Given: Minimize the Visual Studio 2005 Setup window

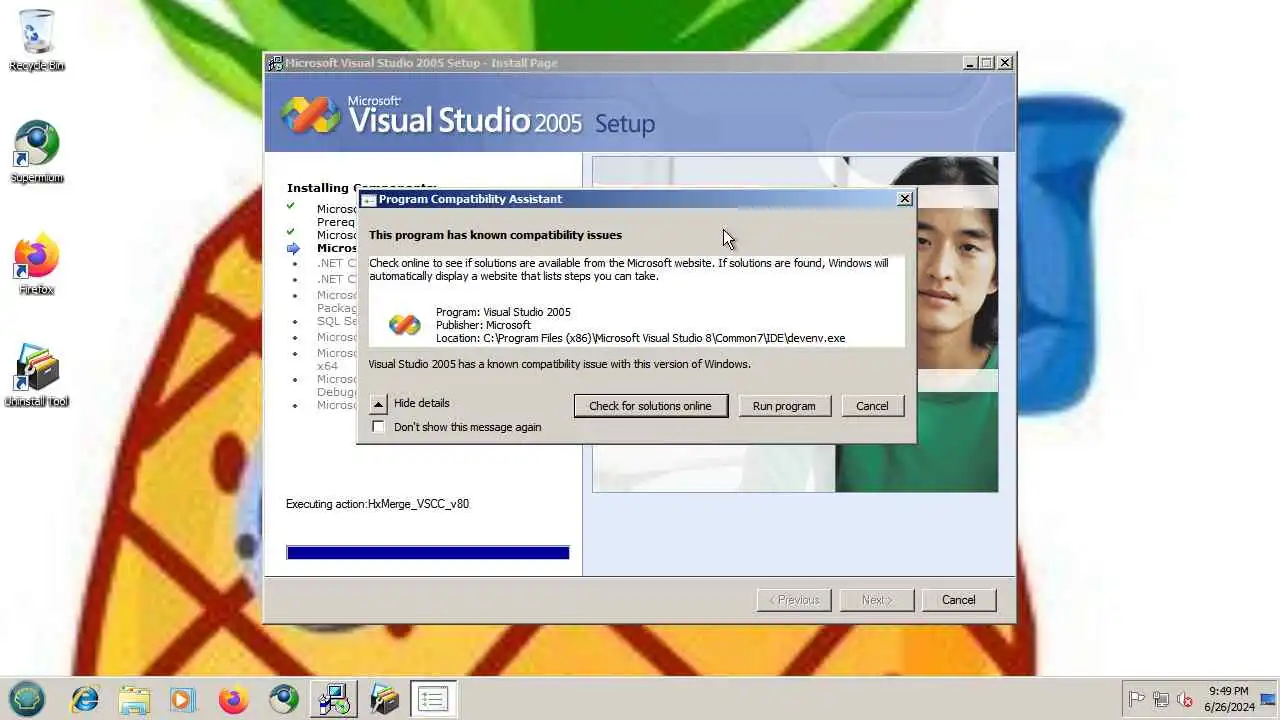Looking at the screenshot, I should 970,63.
